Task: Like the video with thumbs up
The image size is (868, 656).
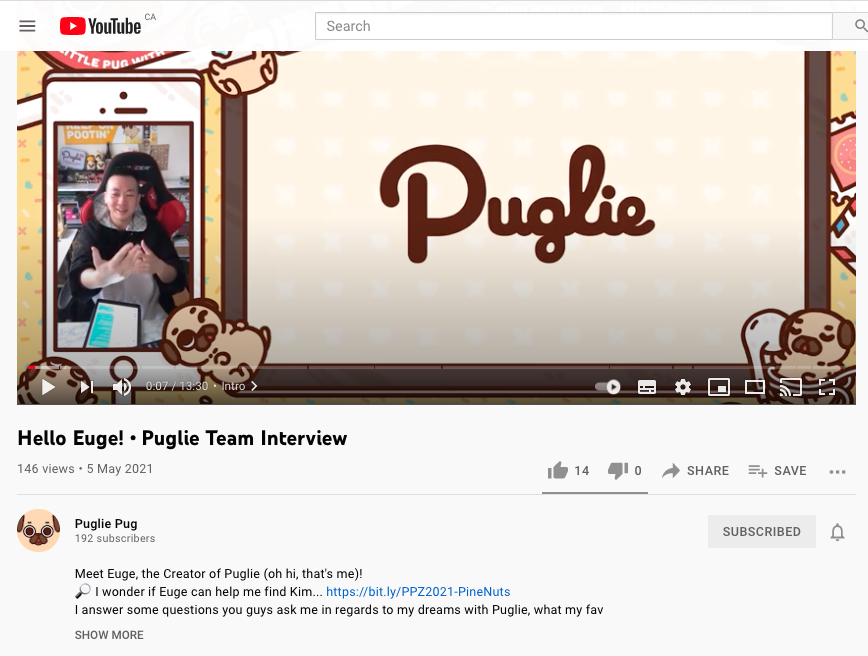Action: (568, 471)
